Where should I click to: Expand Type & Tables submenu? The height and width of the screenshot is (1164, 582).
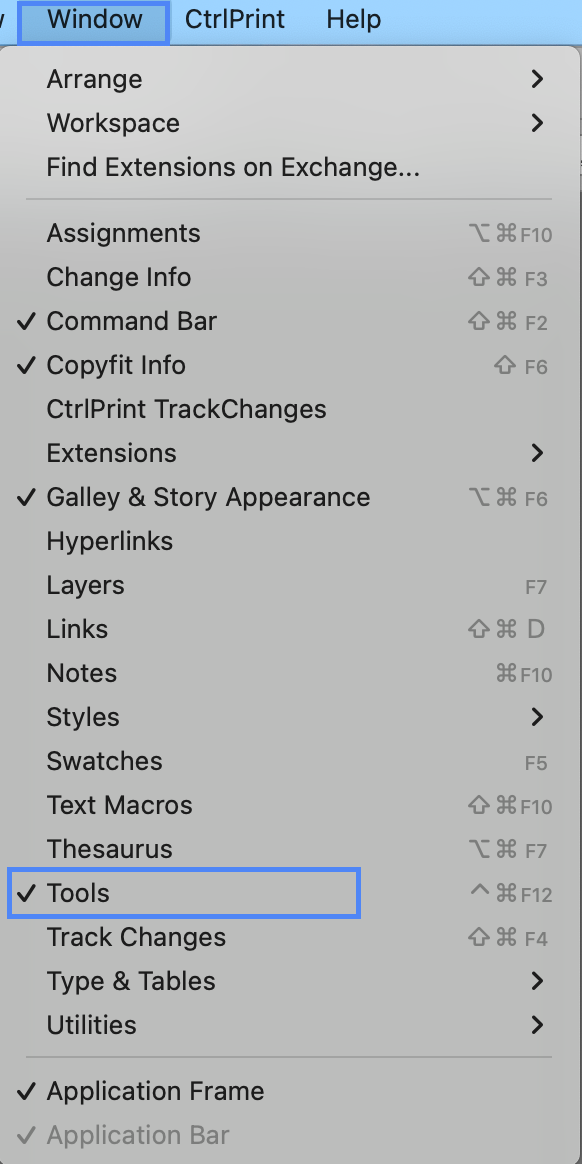click(x=290, y=981)
